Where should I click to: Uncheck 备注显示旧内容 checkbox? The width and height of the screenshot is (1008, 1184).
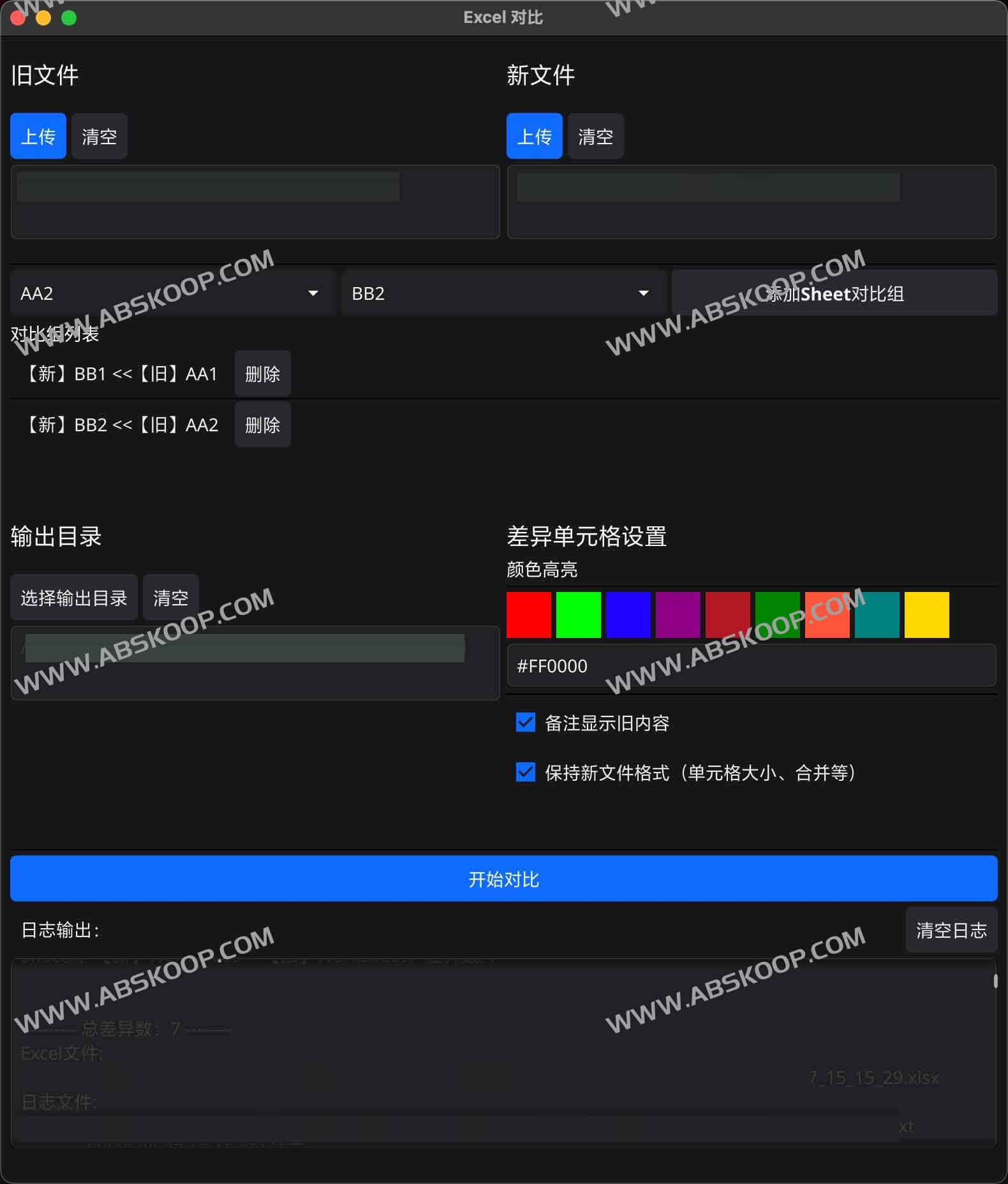pyautogui.click(x=526, y=722)
